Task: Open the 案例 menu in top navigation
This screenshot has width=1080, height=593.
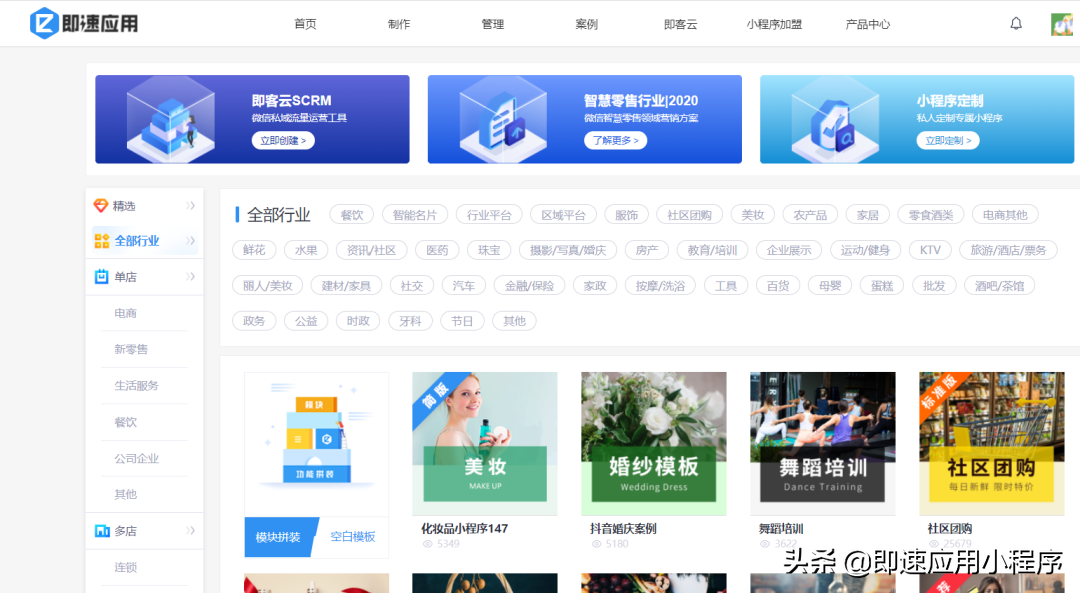Action: [586, 23]
